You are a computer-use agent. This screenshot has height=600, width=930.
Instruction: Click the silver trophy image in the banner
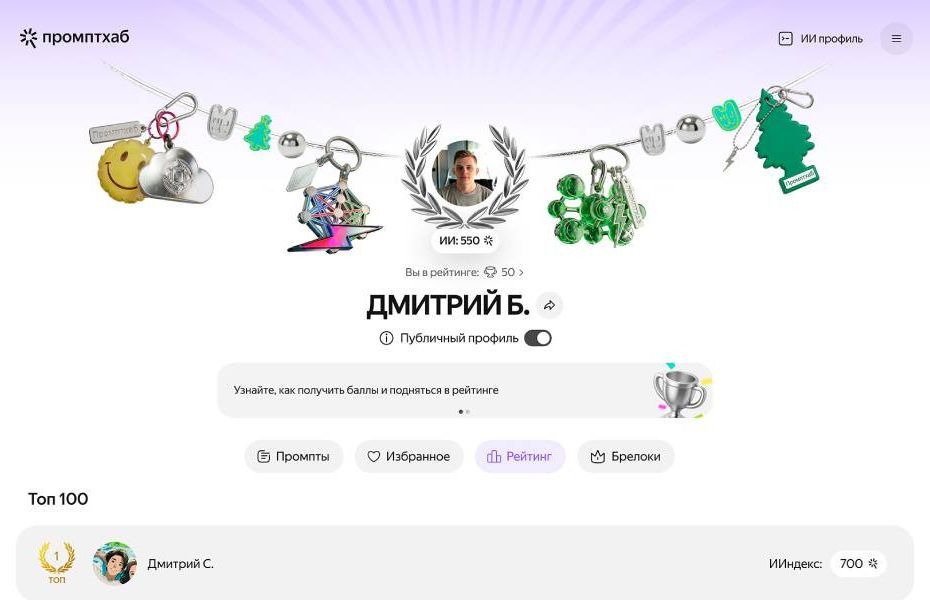coord(679,391)
